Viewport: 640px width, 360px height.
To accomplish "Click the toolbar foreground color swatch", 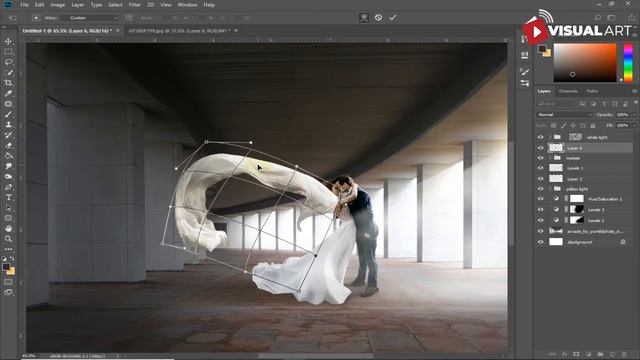I will tap(6, 267).
